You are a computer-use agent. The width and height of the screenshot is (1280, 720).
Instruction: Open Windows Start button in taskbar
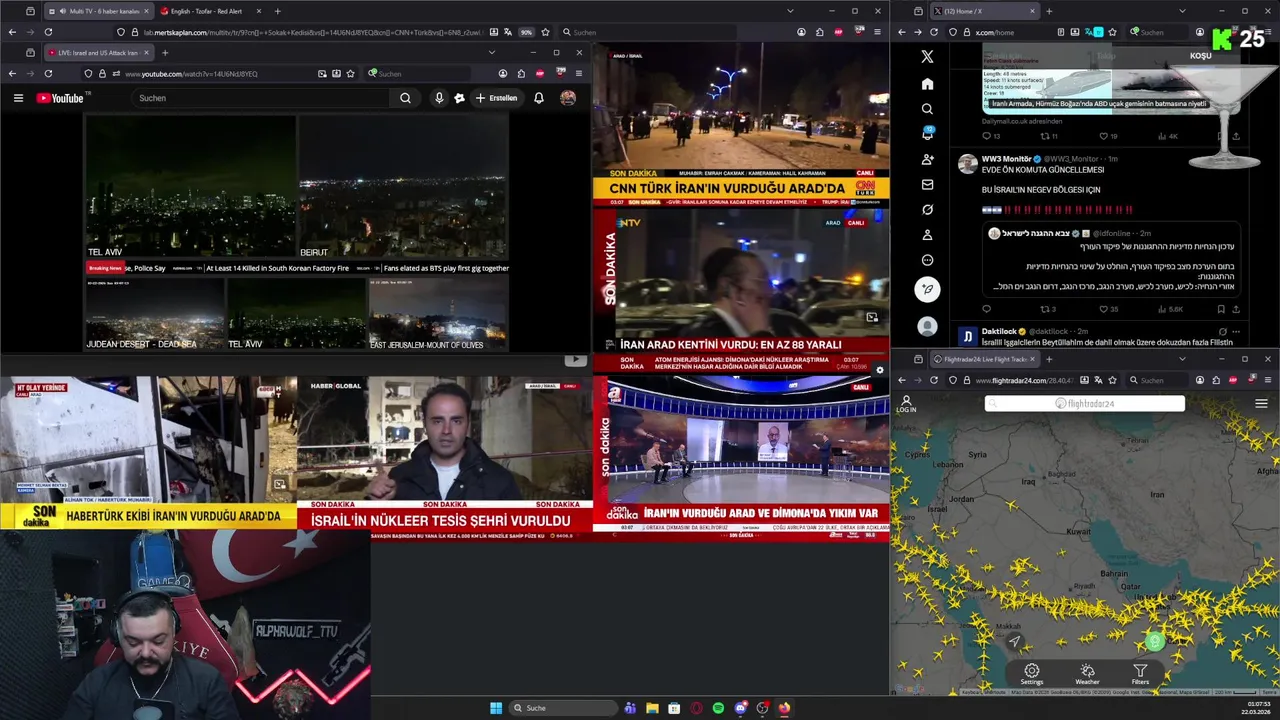pyautogui.click(x=496, y=708)
